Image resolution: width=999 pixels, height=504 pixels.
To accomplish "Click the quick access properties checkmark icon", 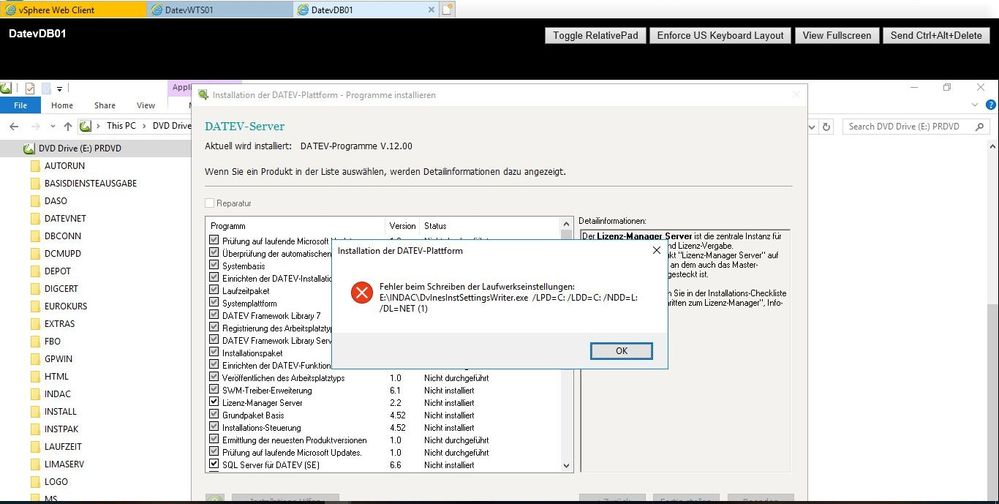I will click(30, 88).
